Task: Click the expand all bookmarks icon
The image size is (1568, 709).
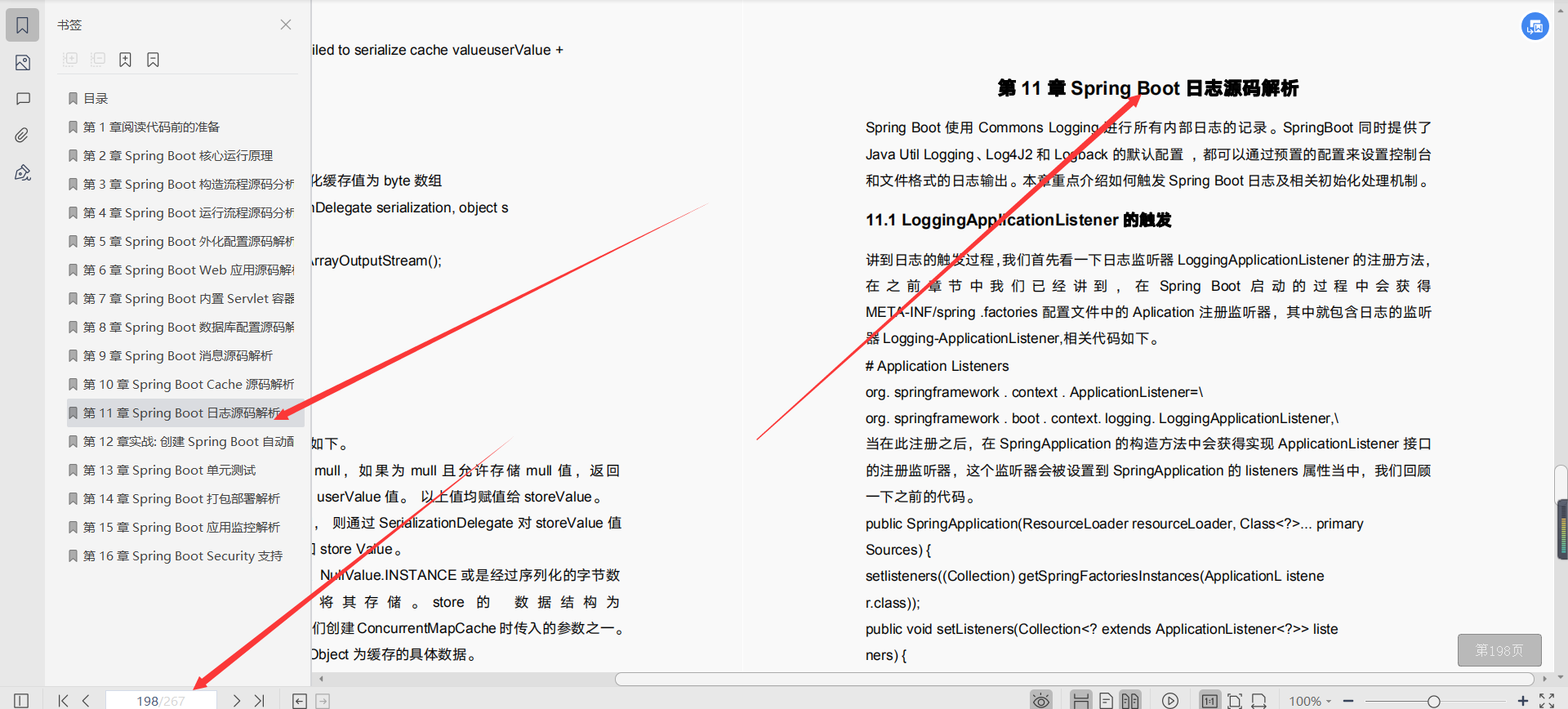Action: pos(70,60)
